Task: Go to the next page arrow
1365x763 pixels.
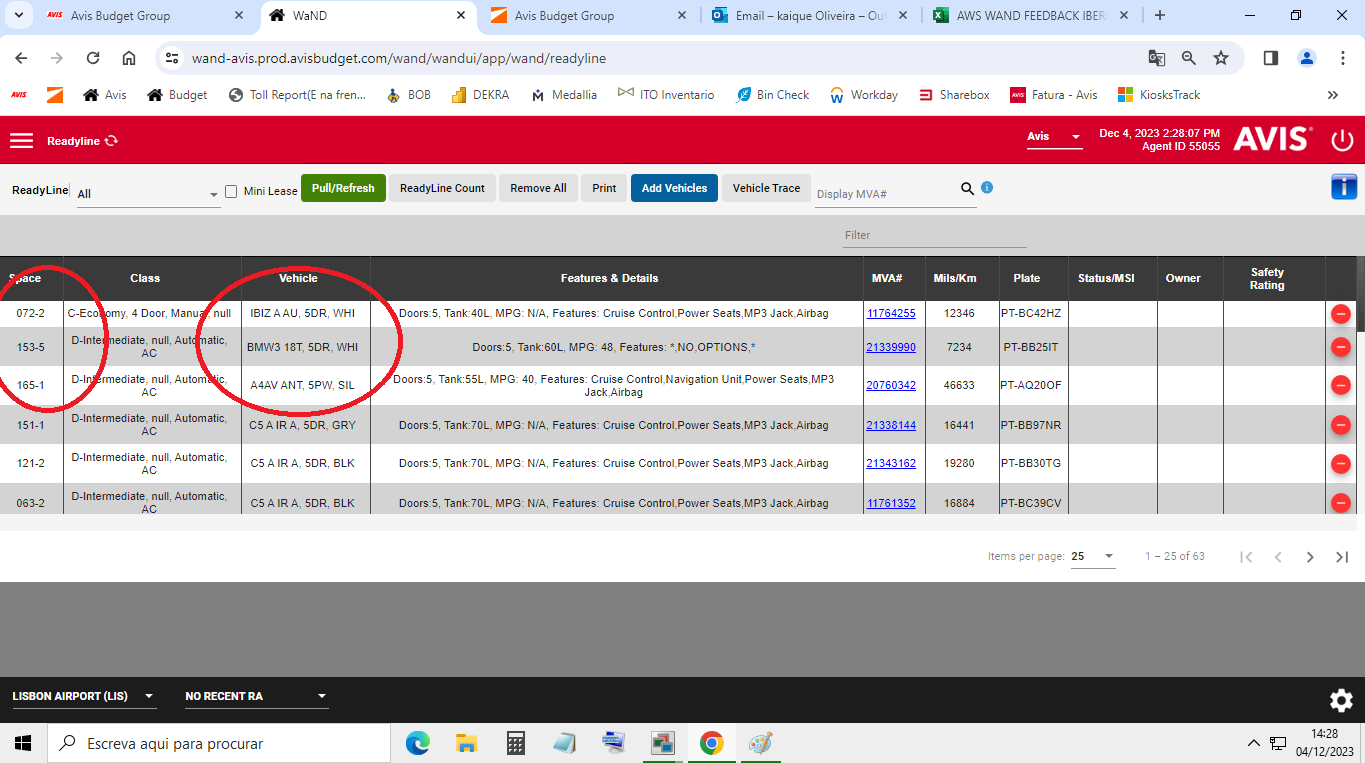Action: (x=1310, y=557)
